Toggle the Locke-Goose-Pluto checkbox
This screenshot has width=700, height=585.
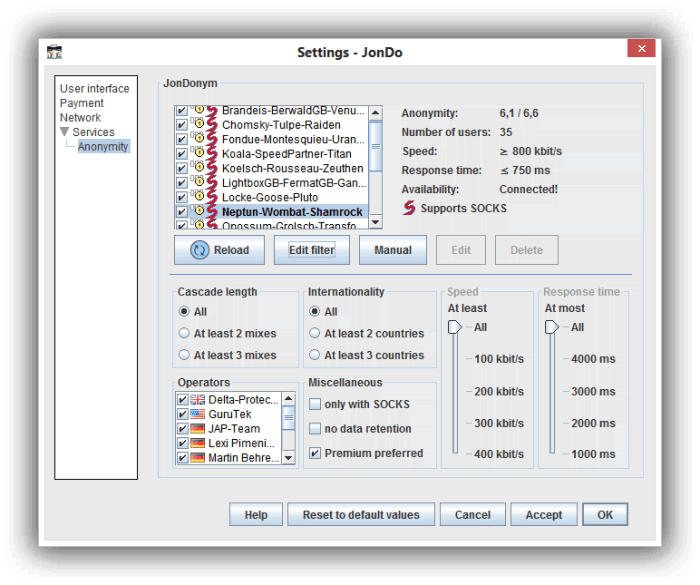coord(181,197)
